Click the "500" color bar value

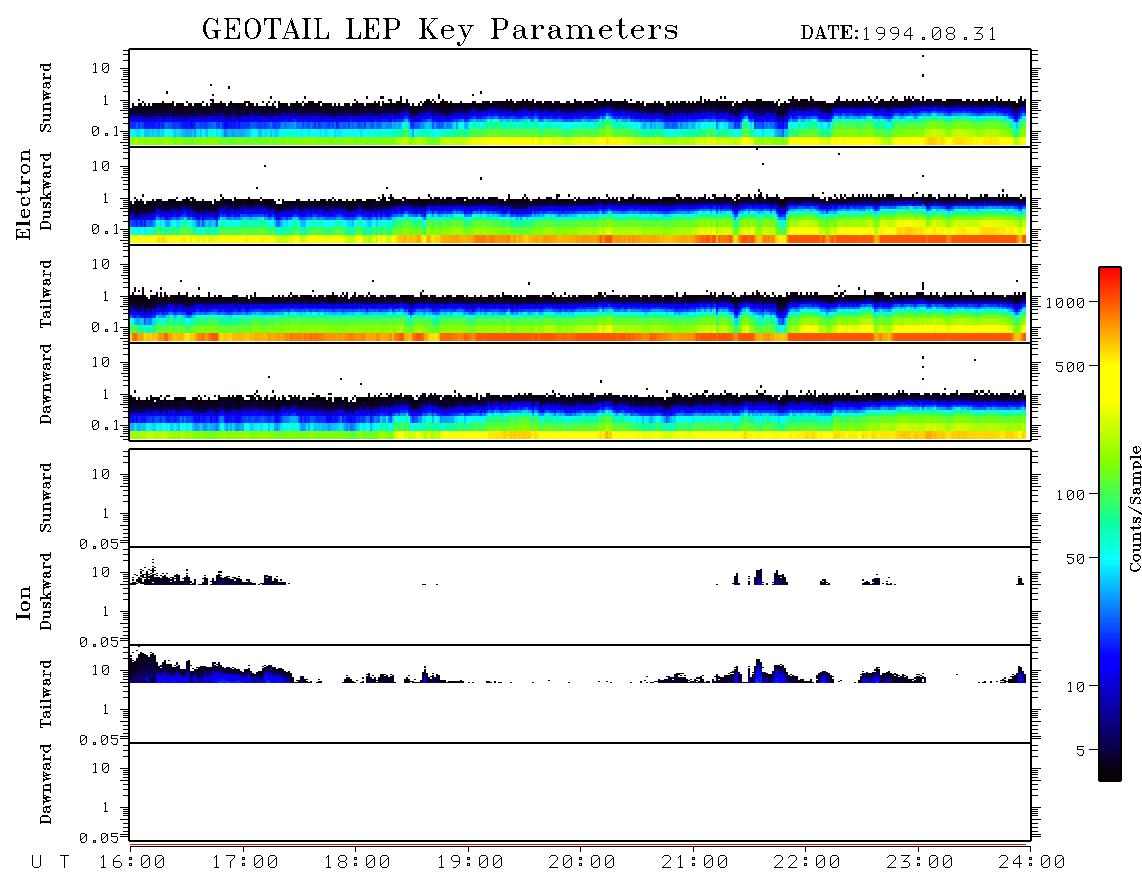1070,366
